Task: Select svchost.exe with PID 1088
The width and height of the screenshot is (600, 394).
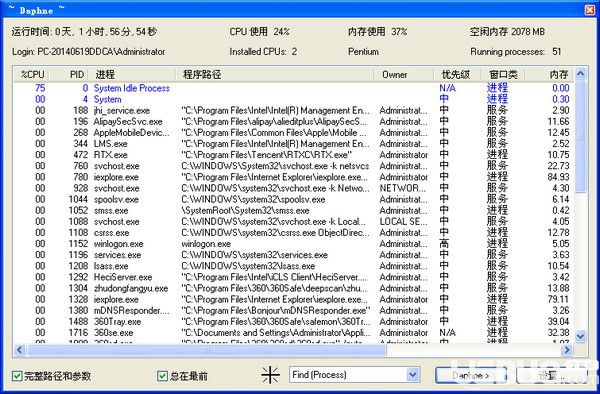Action: (x=294, y=221)
